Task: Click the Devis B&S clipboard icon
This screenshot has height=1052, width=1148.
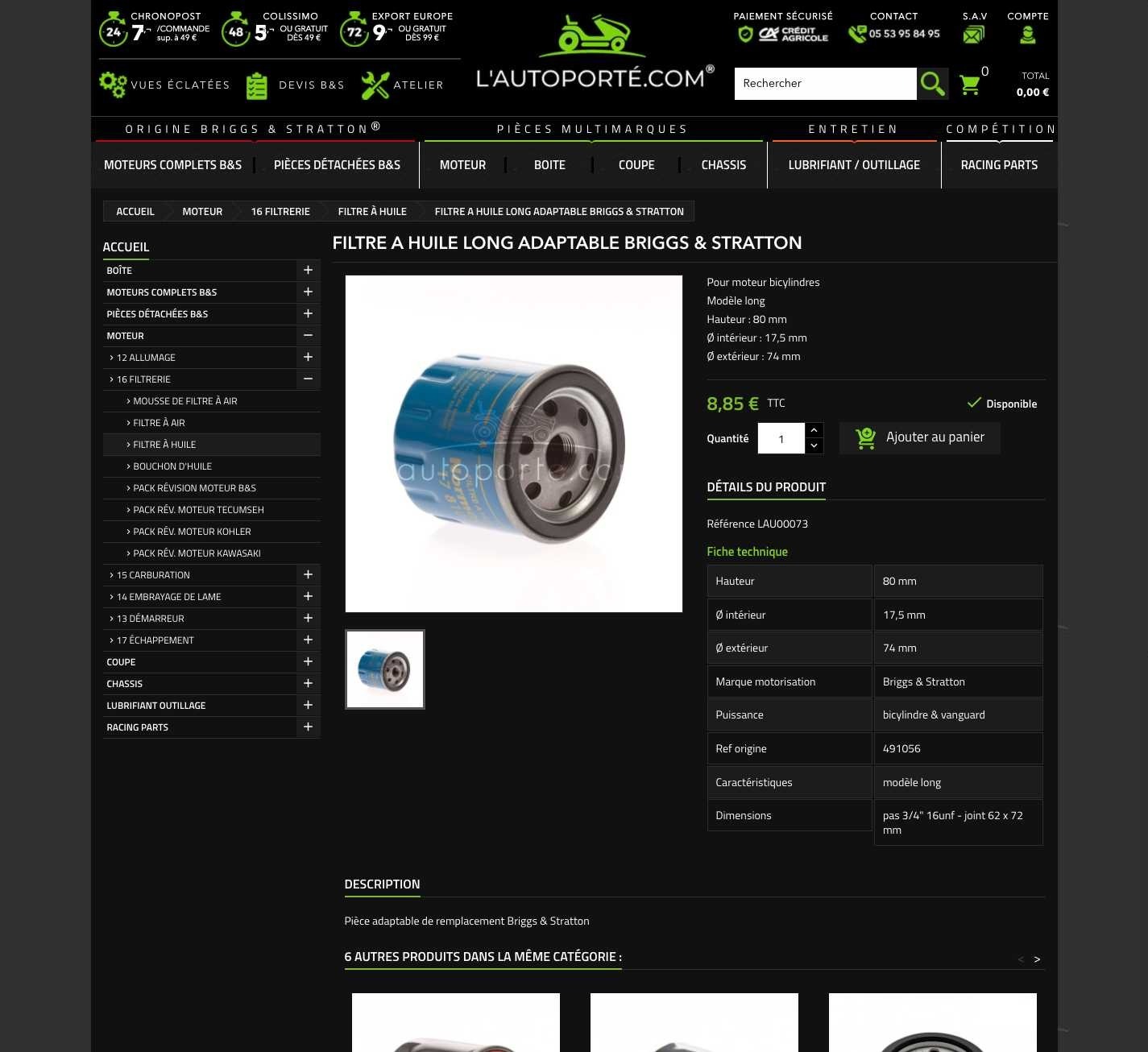Action: (256, 85)
